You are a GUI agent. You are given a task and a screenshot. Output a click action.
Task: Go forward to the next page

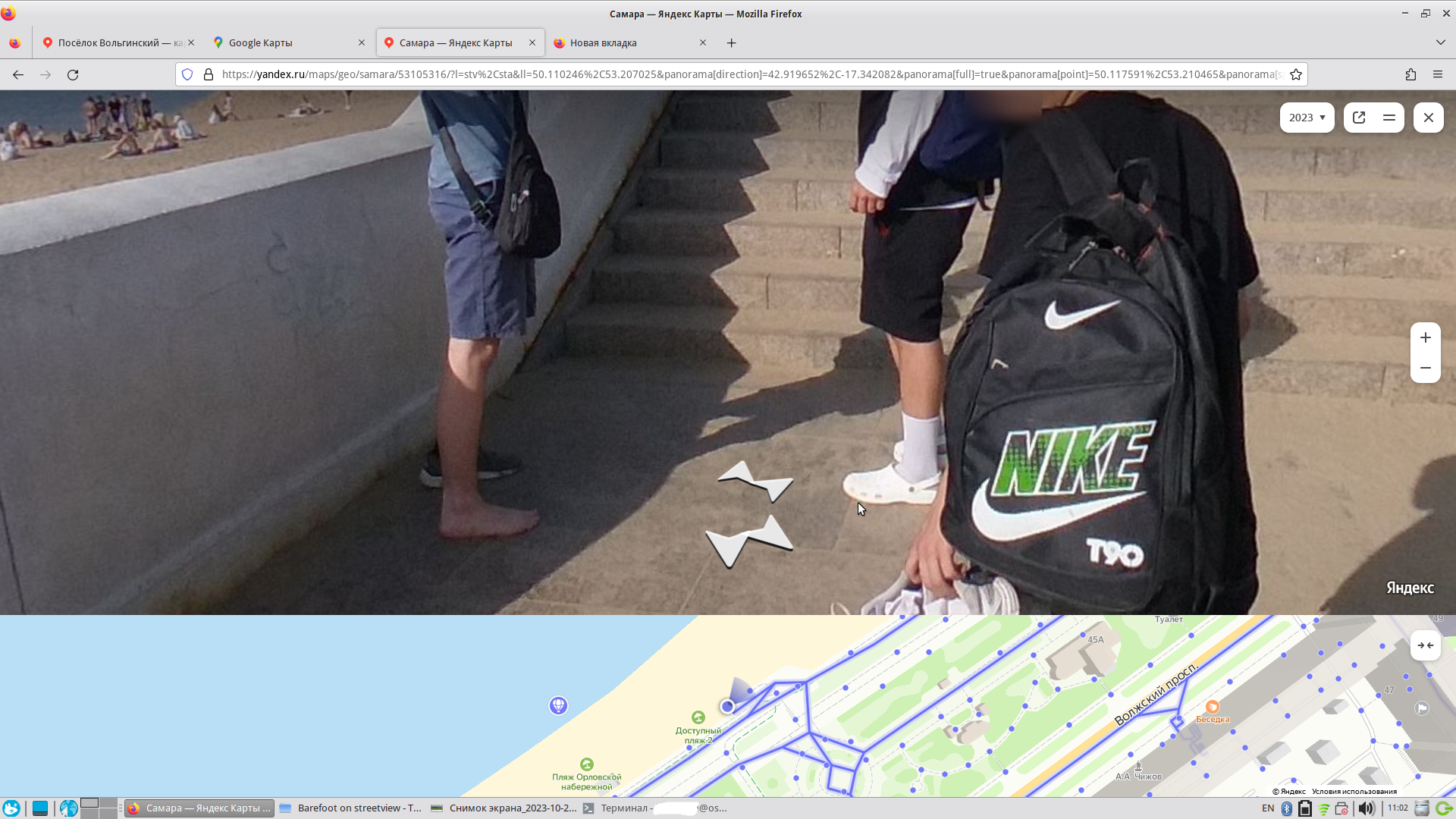tap(45, 74)
